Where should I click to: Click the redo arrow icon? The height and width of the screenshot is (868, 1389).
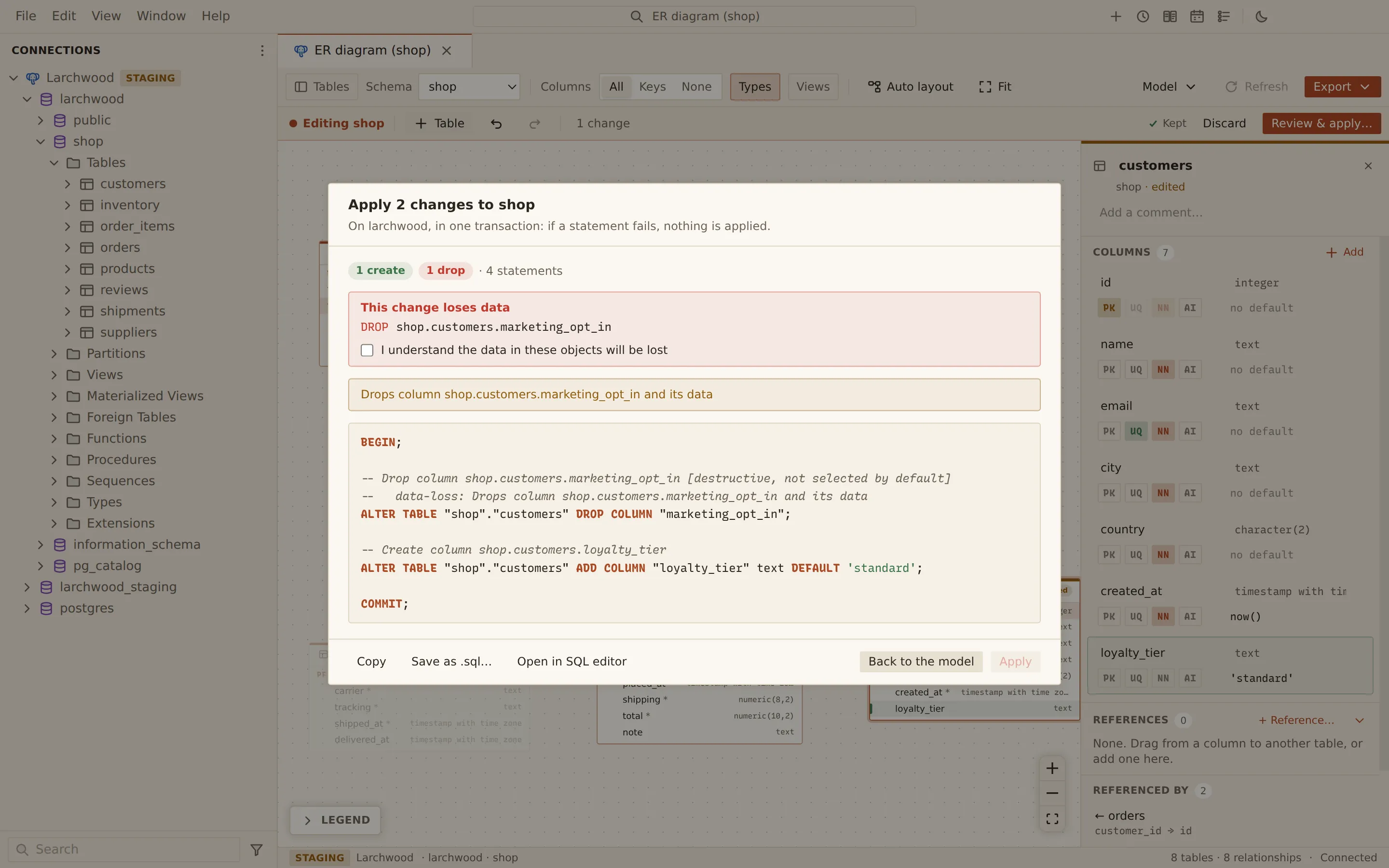click(534, 123)
